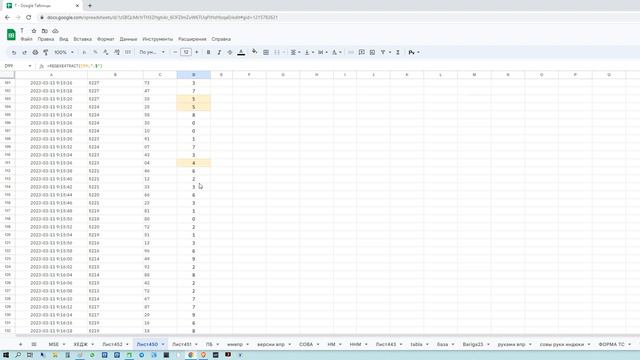The height and width of the screenshot is (360, 640).
Task: Insert comment icon in toolbar
Action: (x=362, y=53)
